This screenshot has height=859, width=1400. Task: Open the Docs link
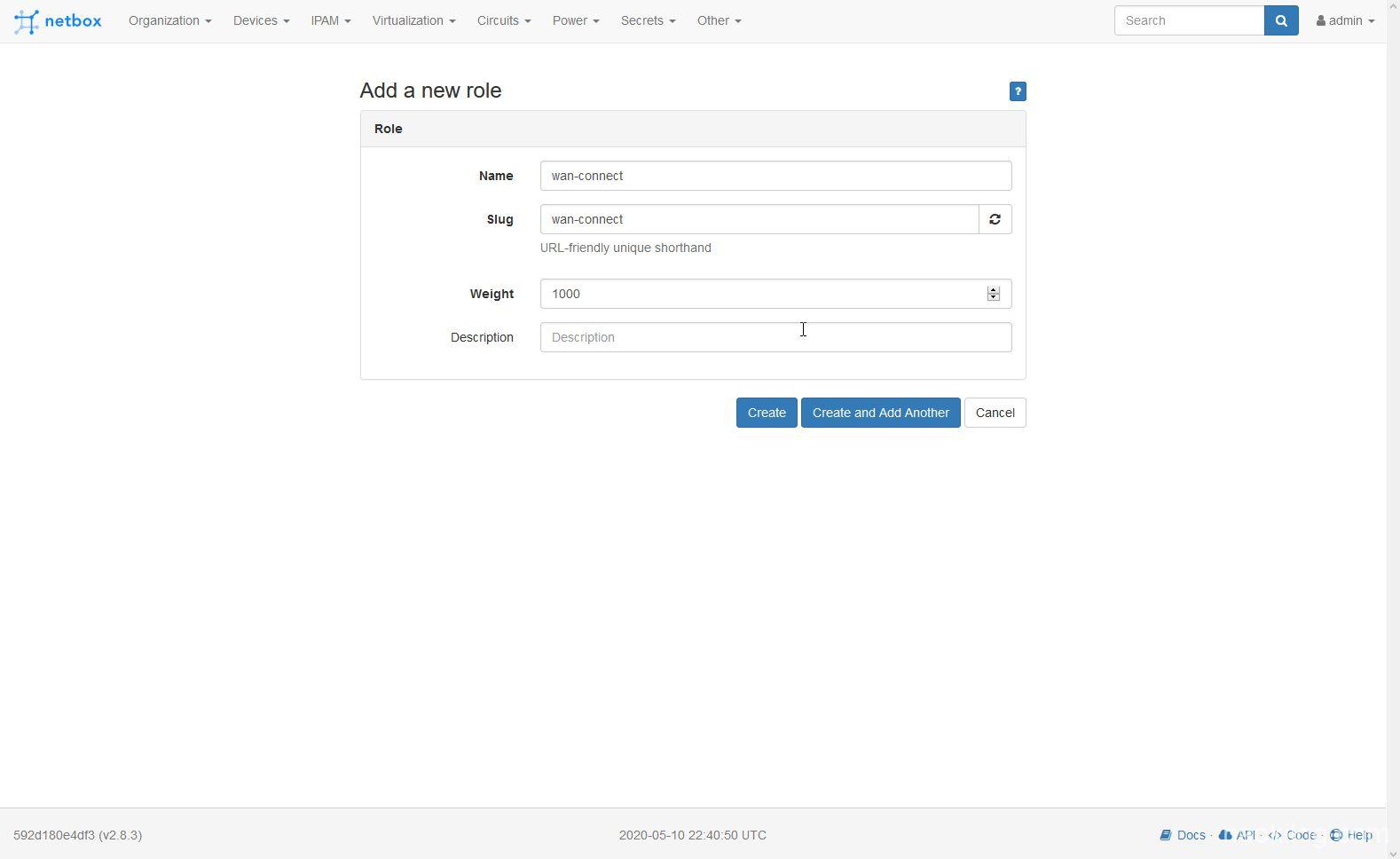pos(1183,835)
